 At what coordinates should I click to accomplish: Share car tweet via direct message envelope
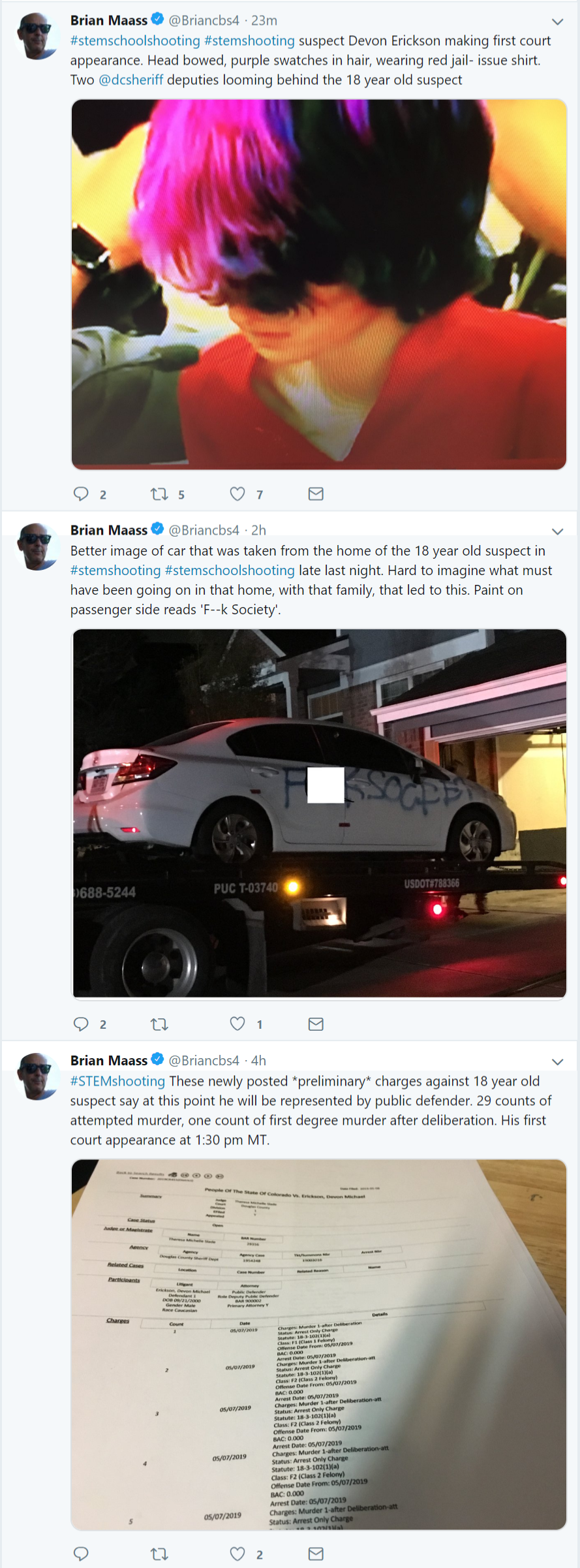(x=316, y=1024)
